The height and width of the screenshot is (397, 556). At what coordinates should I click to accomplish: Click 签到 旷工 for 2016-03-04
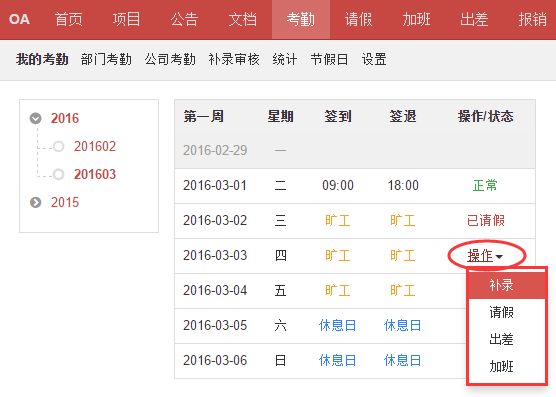[338, 290]
